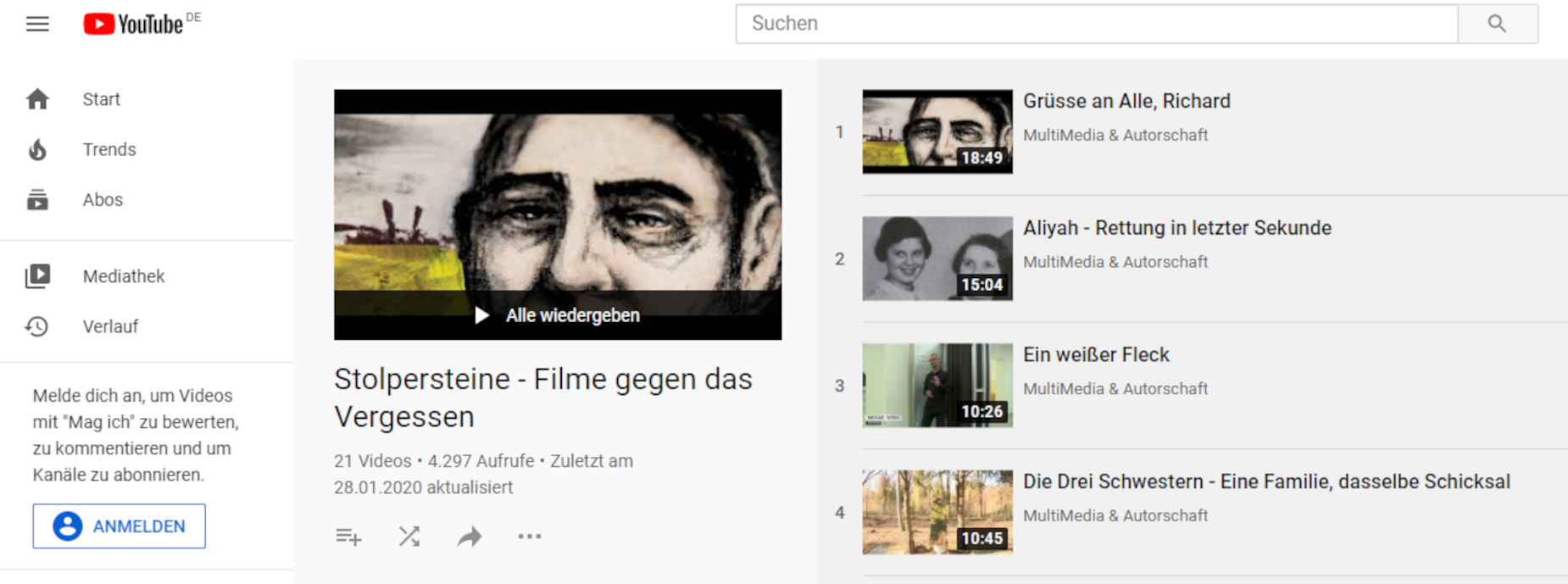Save playlist with the add-to-queue icon
Viewport: 1568px width, 584px height.
pyautogui.click(x=348, y=537)
